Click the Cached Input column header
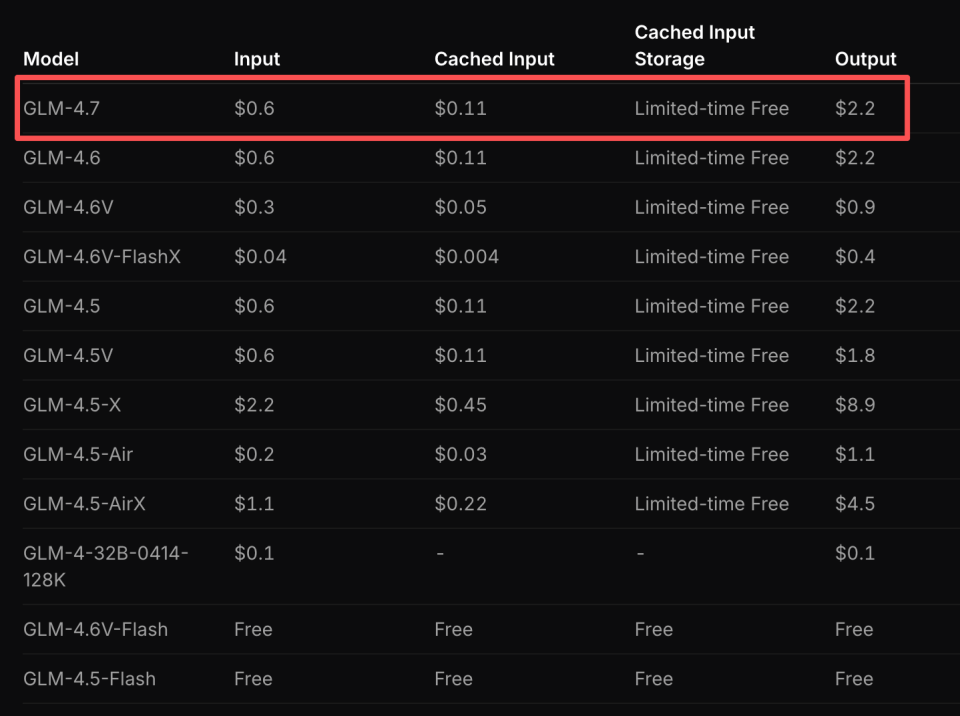Screen dimensions: 960x716 tap(494, 59)
